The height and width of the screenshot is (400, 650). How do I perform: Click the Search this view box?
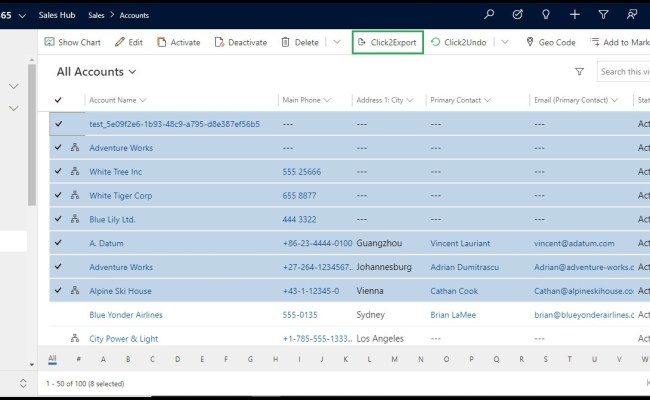tap(623, 72)
